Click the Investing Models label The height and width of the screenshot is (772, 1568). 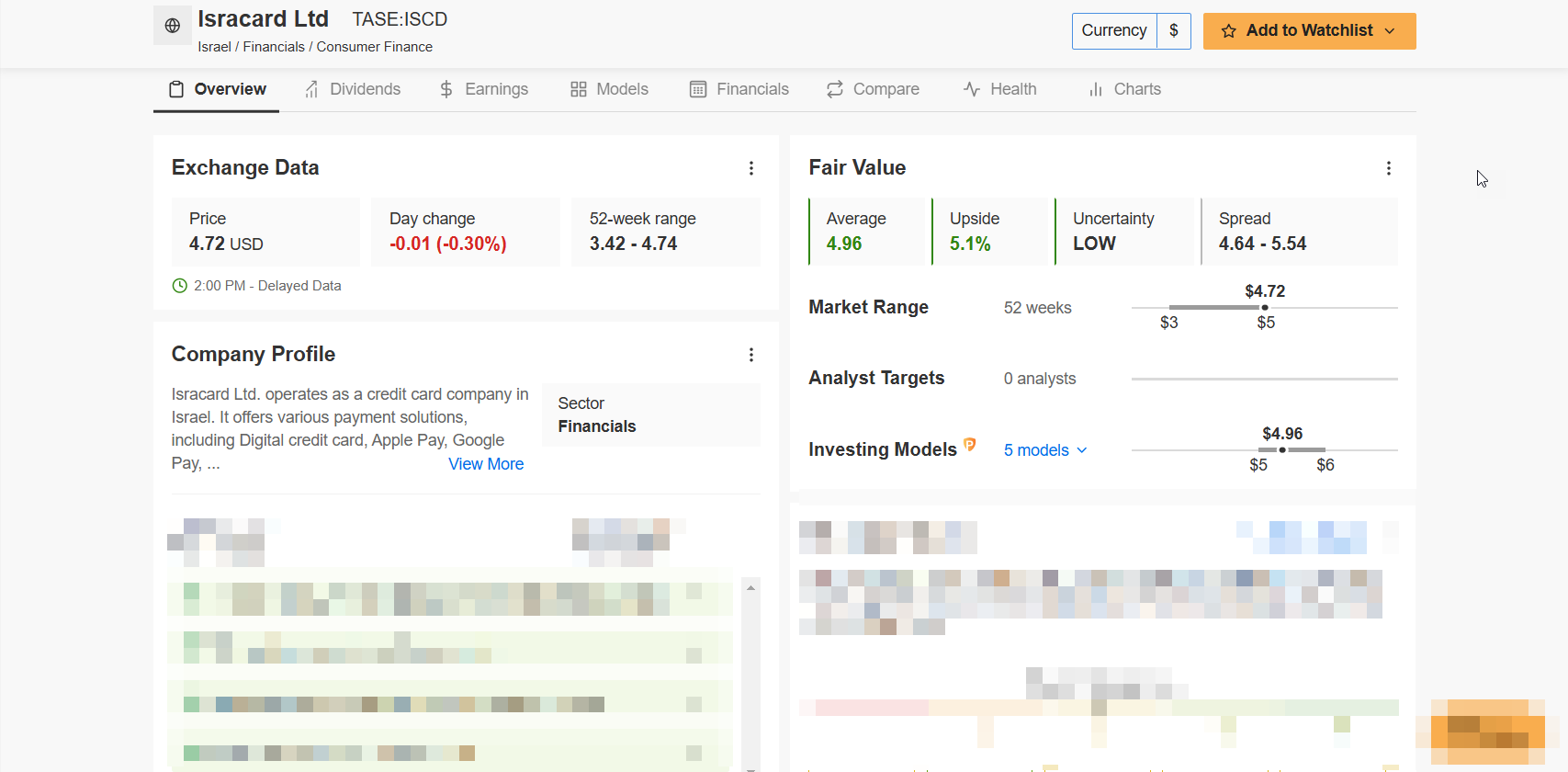[x=883, y=449]
